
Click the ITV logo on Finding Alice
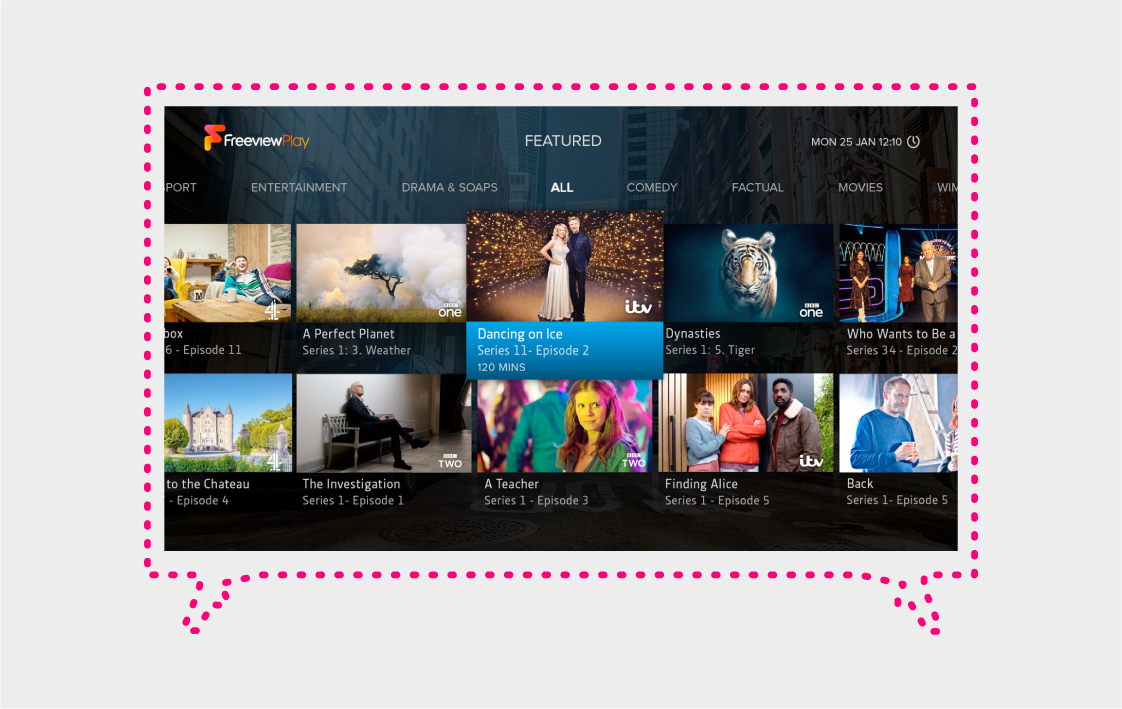811,461
